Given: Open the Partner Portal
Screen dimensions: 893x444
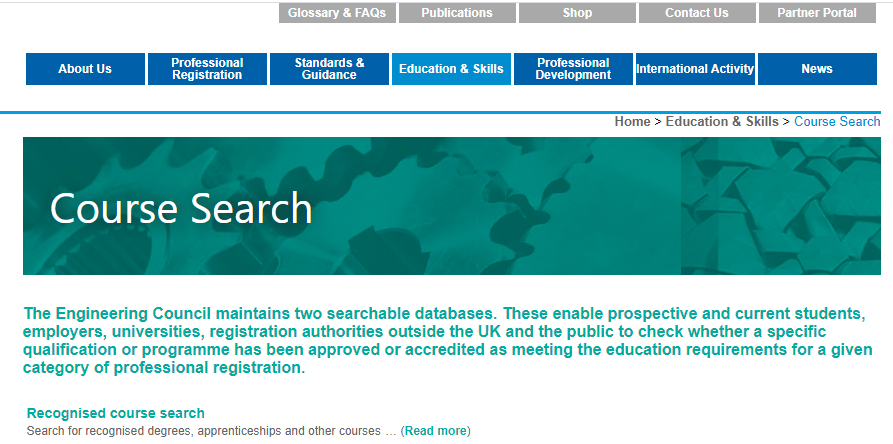Looking at the screenshot, I should (817, 13).
